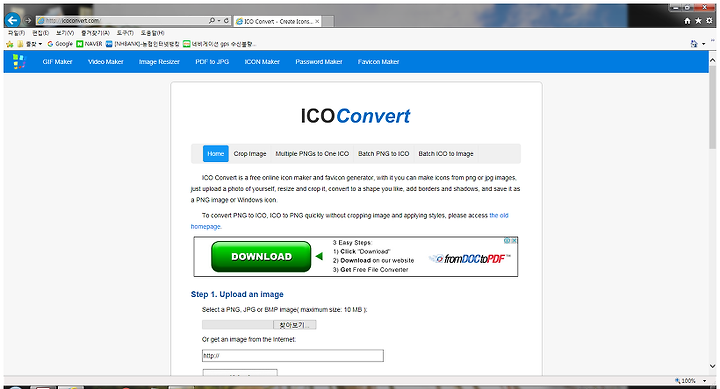The image size is (720, 389).
Task: Open the 즐겨찾기(A) menu
Action: 96,33
